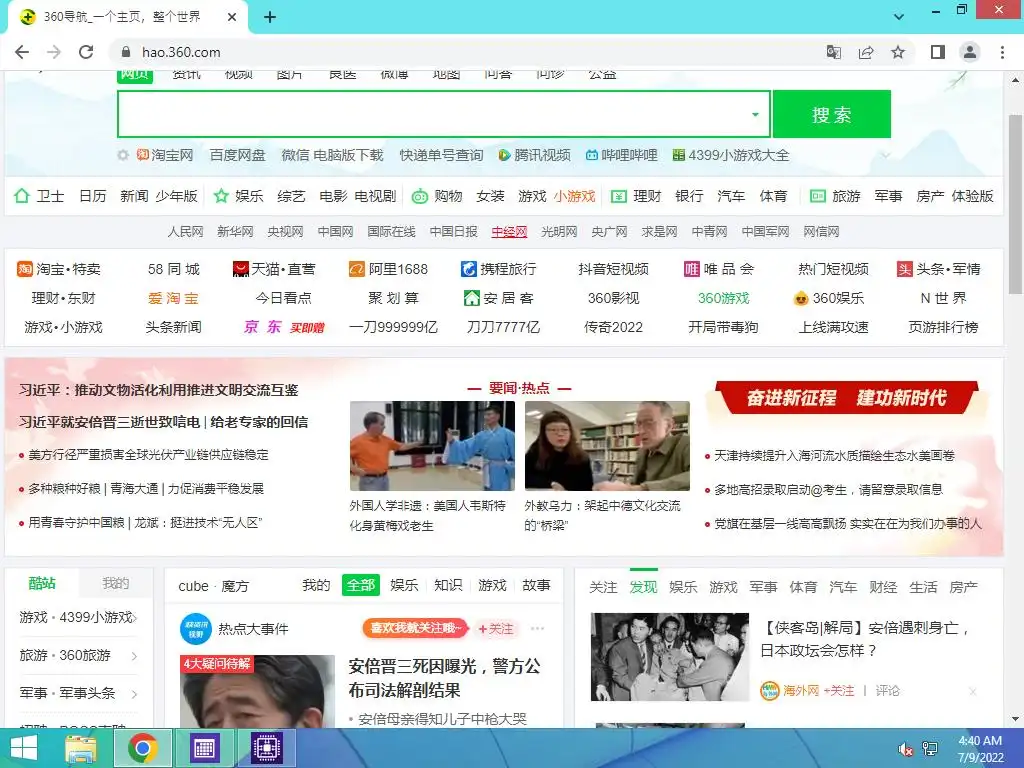Click the green 搜索 button

click(x=832, y=114)
